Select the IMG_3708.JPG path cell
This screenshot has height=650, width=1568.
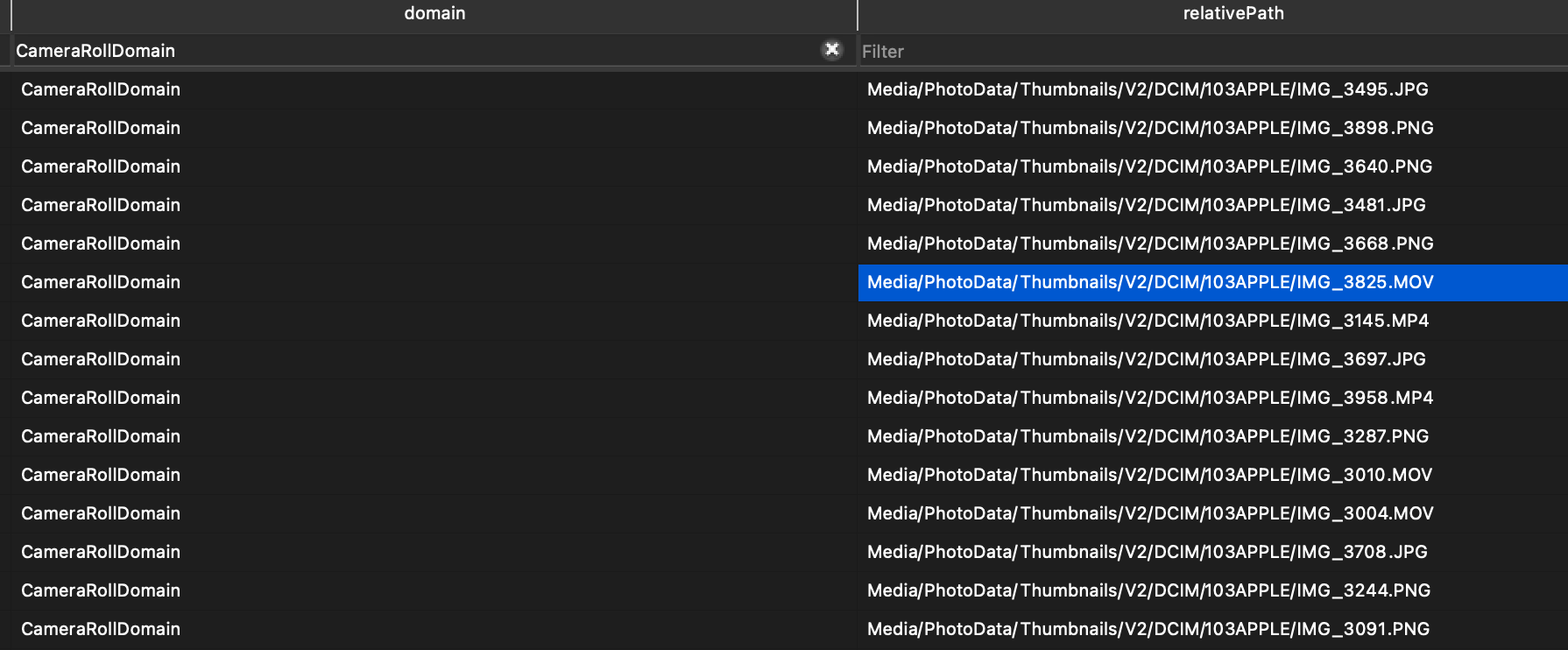click(x=1147, y=552)
